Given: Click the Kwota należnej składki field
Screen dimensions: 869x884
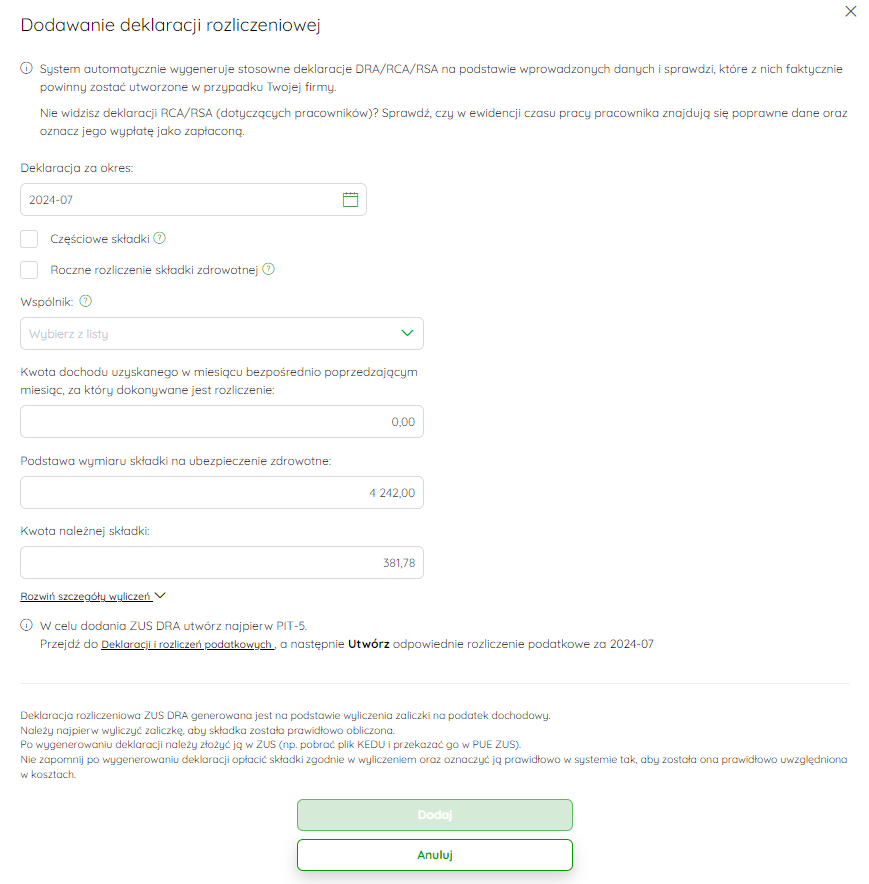Looking at the screenshot, I should (222, 562).
